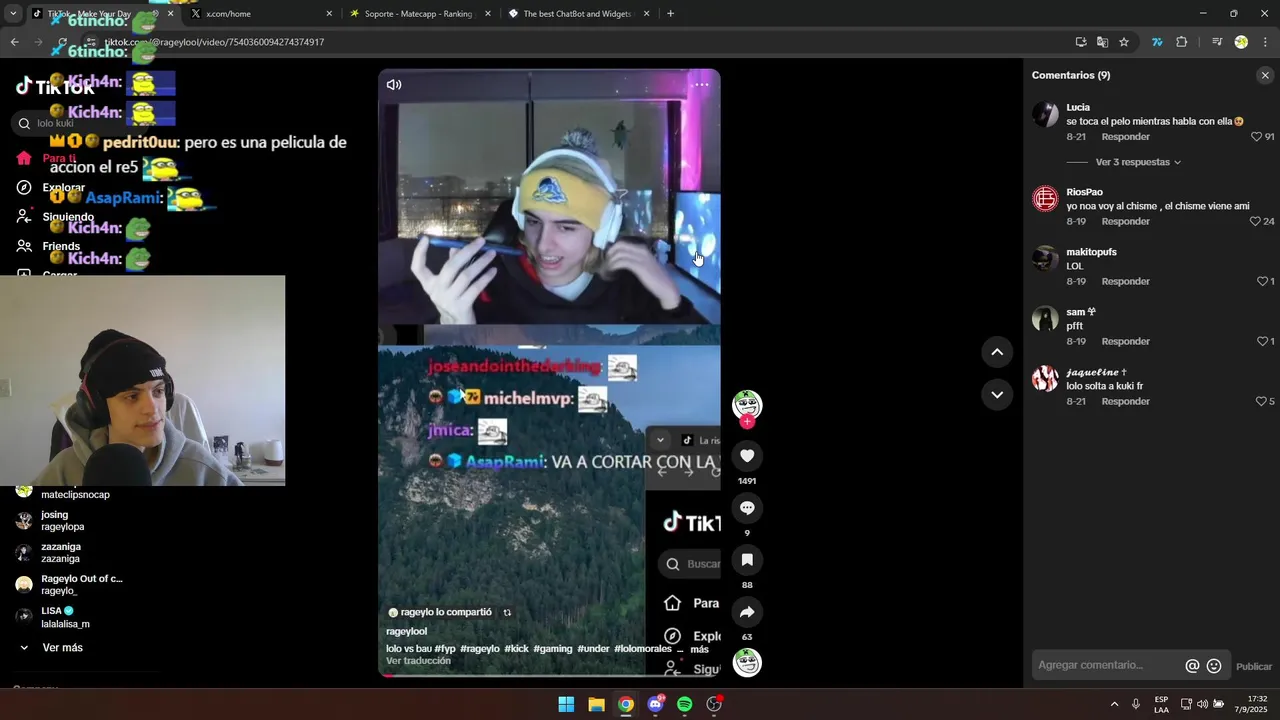Go back with the browser arrow

pos(14,42)
